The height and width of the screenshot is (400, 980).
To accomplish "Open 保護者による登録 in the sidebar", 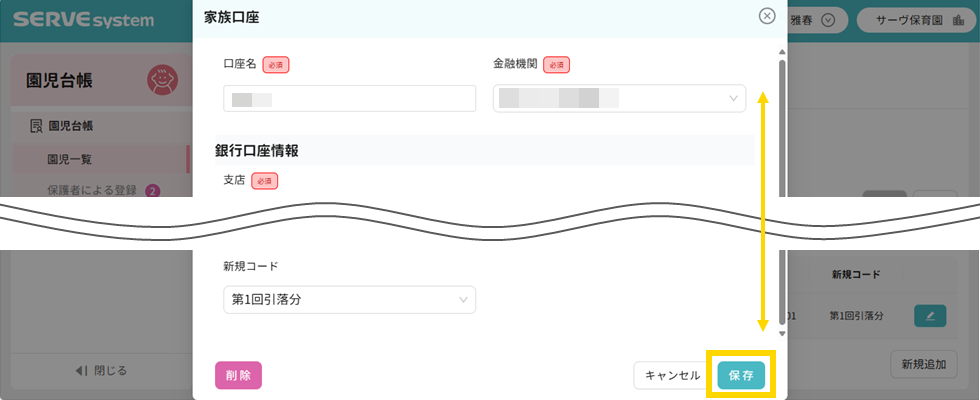I will [x=94, y=190].
